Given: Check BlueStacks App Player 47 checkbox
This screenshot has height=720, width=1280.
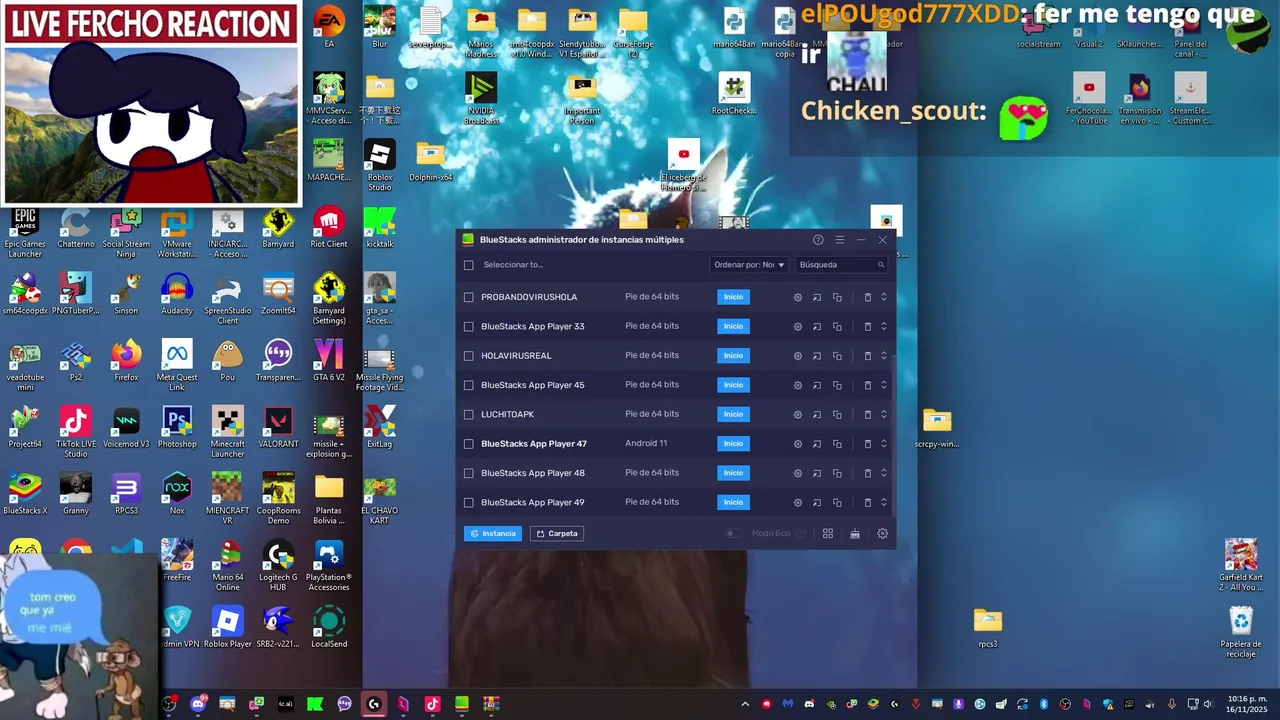Looking at the screenshot, I should tap(469, 444).
